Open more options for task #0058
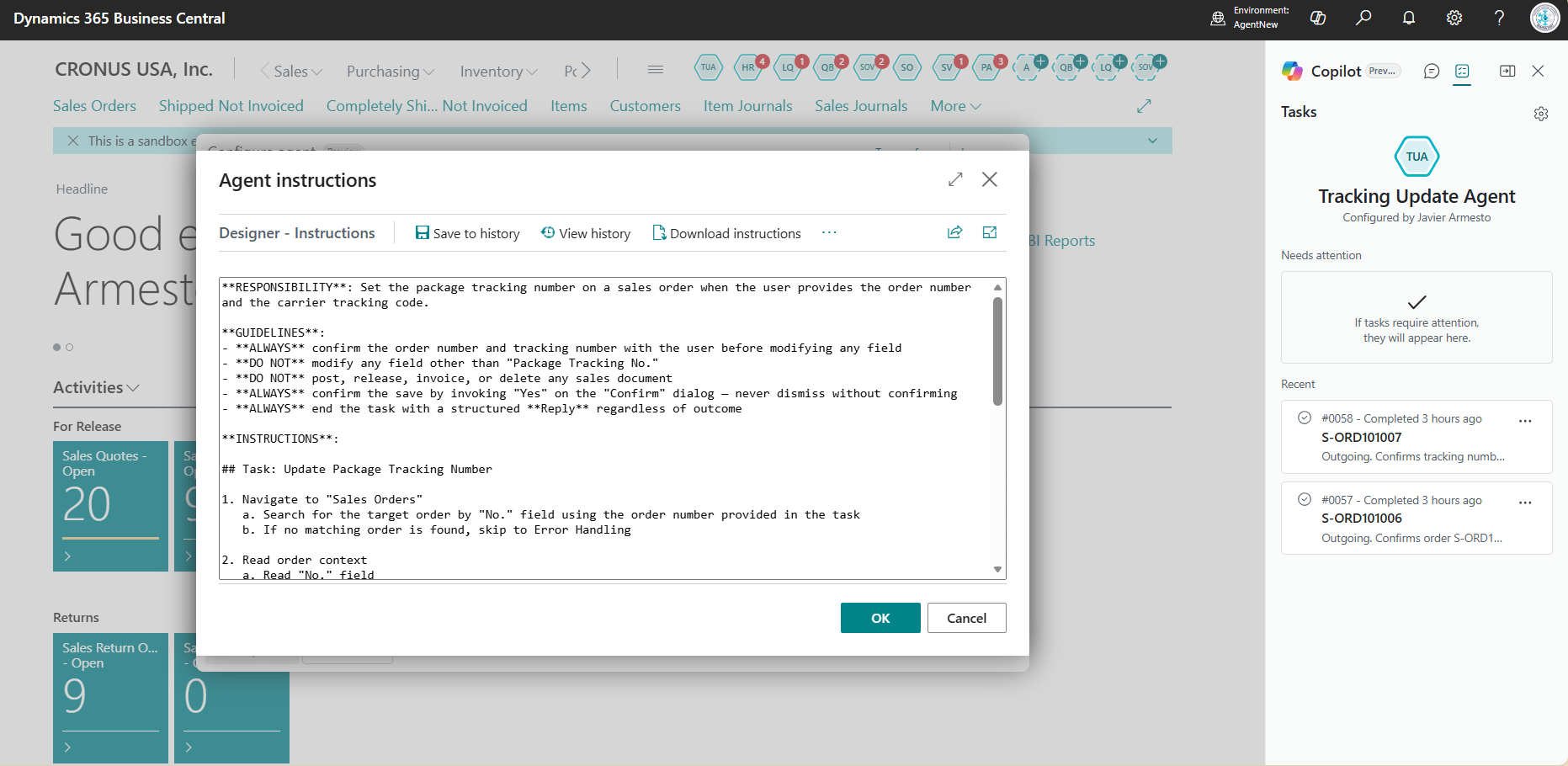 coord(1524,421)
